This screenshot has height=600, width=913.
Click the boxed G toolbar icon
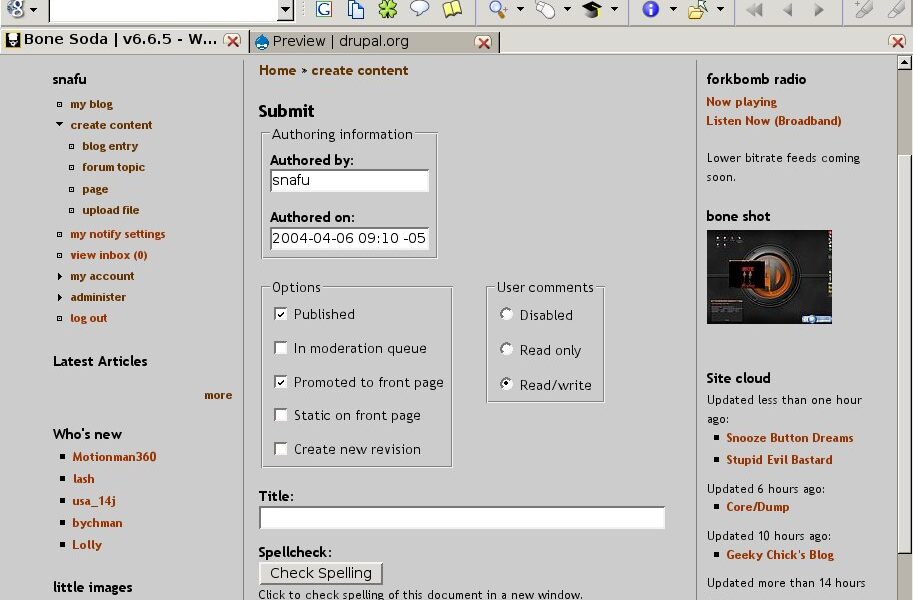pos(324,10)
